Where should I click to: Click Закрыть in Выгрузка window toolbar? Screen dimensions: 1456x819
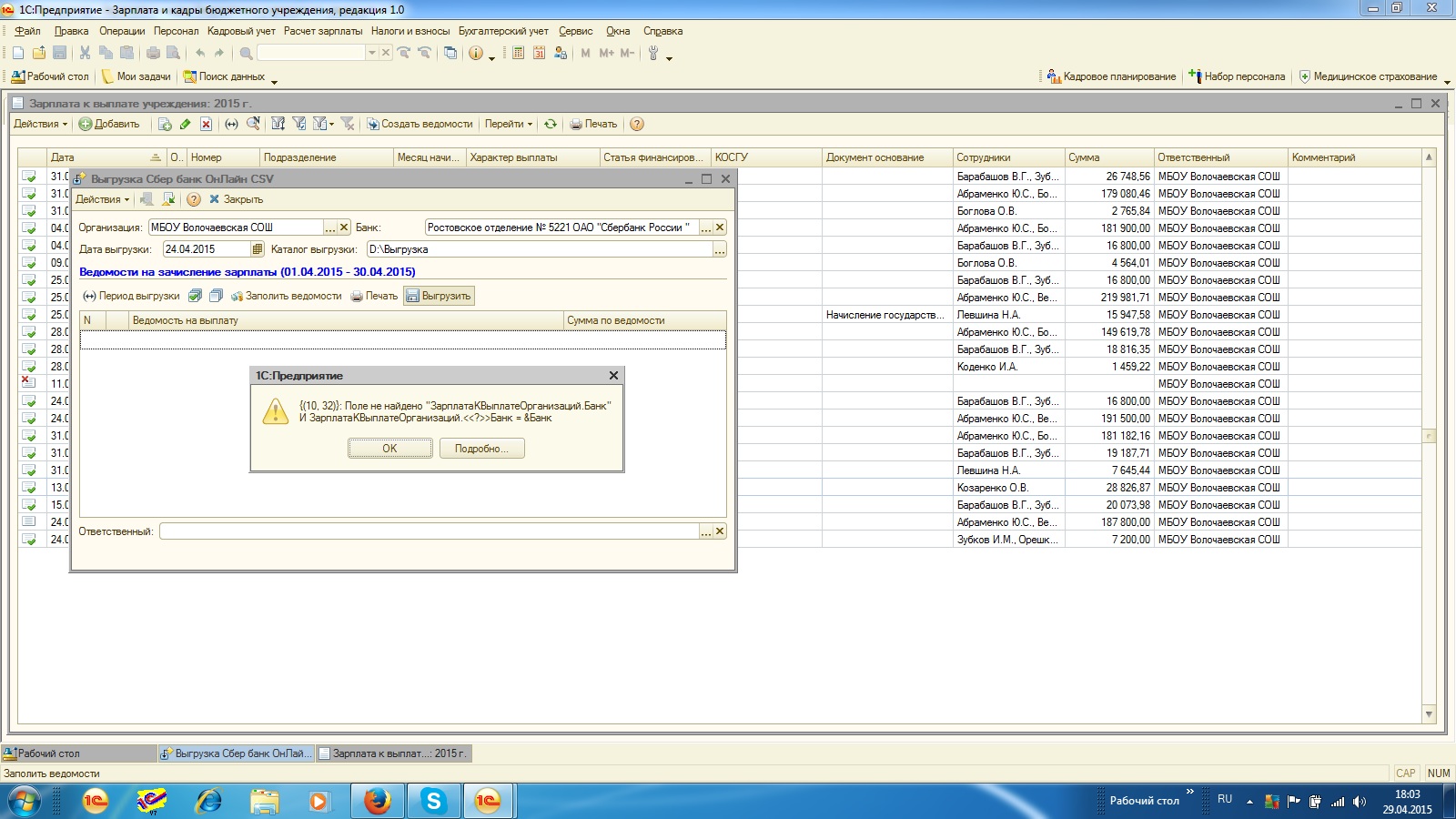[236, 199]
